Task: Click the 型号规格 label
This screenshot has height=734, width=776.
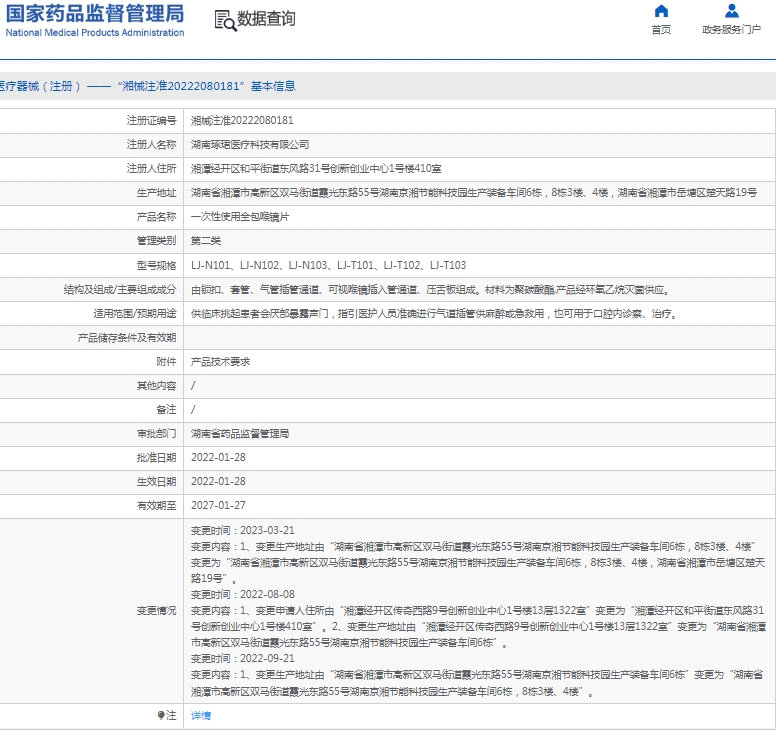Action: coord(156,265)
